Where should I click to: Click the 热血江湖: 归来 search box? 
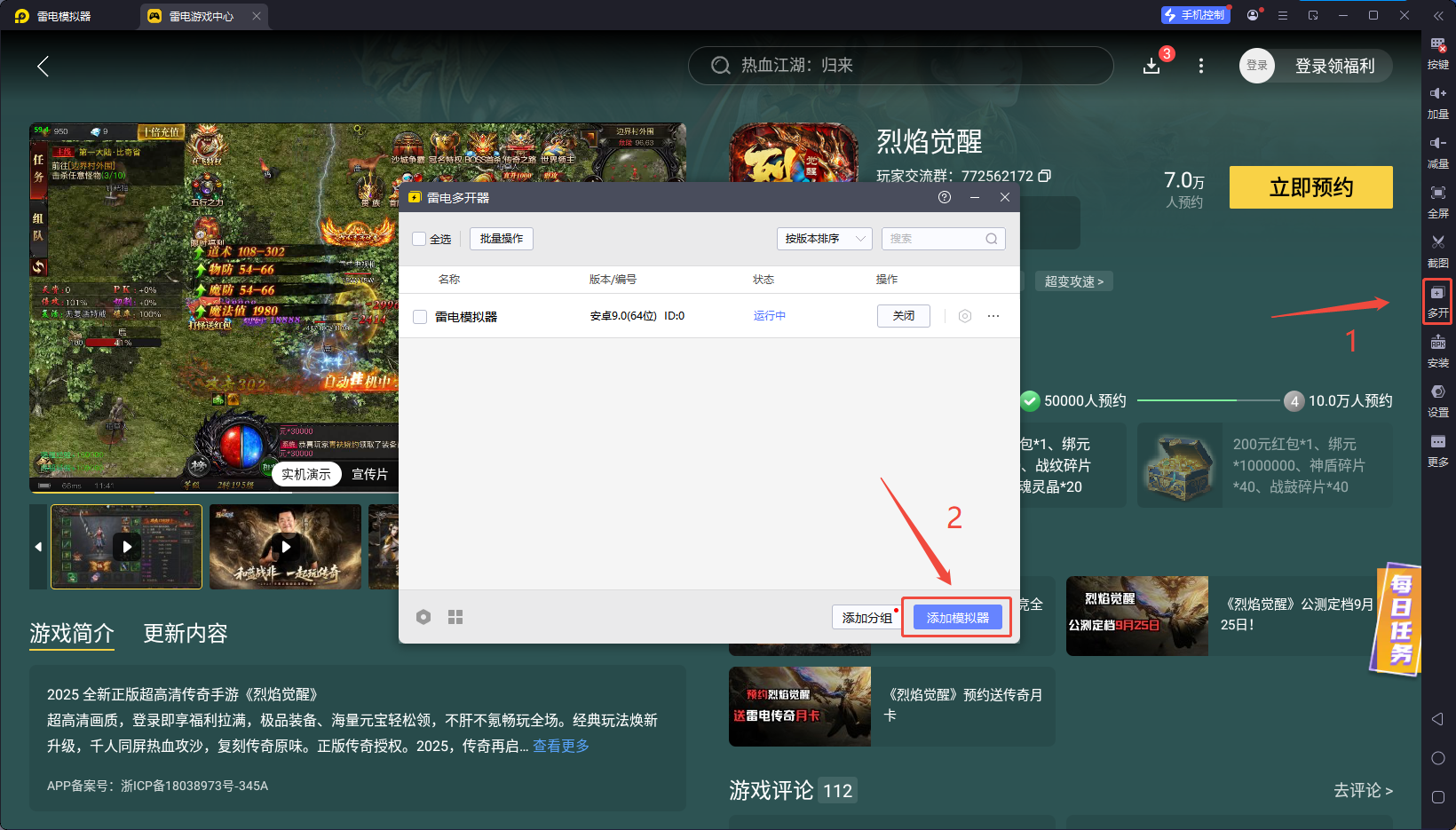(900, 66)
